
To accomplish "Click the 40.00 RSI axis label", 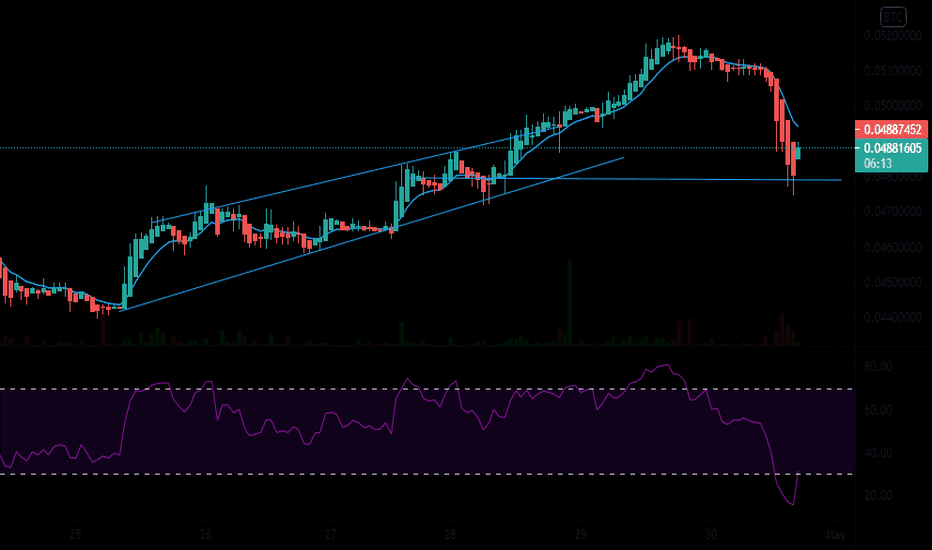I will pyautogui.click(x=878, y=452).
